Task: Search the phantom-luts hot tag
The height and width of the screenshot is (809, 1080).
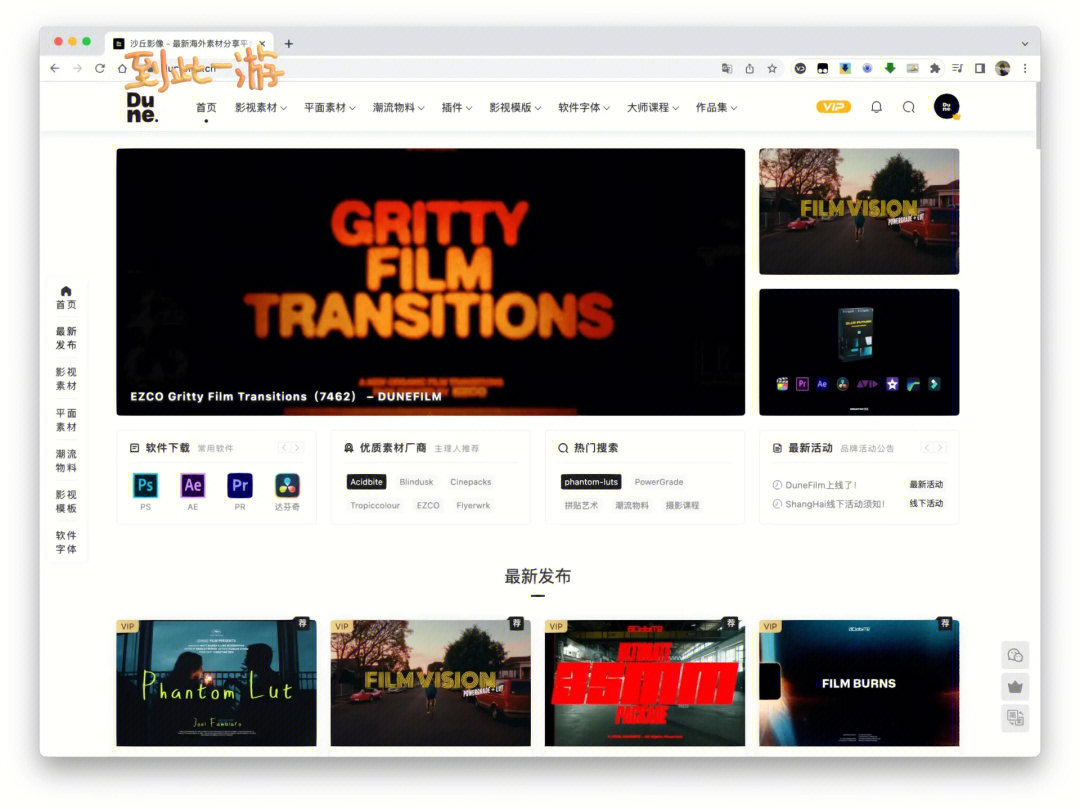Action: tap(591, 482)
